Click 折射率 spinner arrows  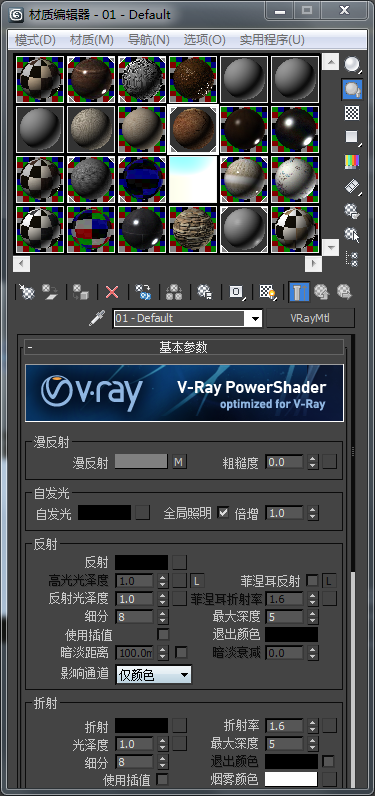[x=313, y=725]
